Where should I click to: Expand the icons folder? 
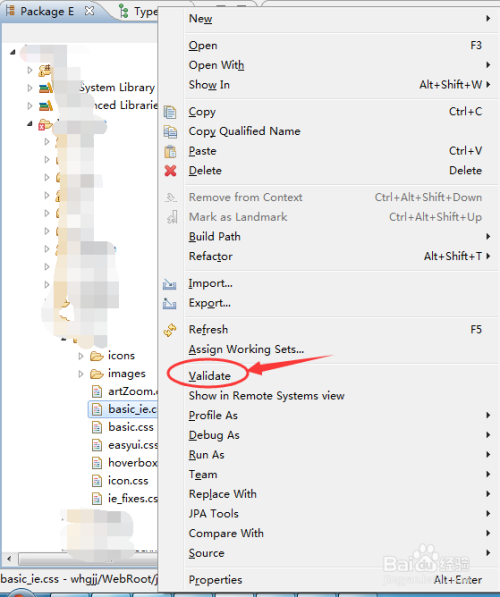[x=81, y=356]
